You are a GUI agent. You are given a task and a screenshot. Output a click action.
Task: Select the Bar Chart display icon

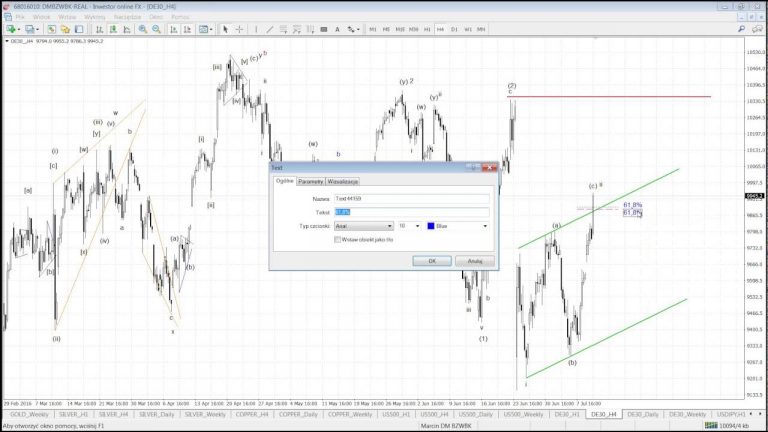tap(99, 29)
